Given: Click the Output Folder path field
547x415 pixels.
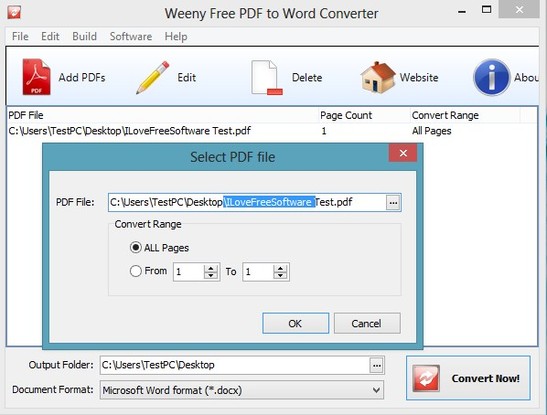Looking at the screenshot, I should click(235, 365).
